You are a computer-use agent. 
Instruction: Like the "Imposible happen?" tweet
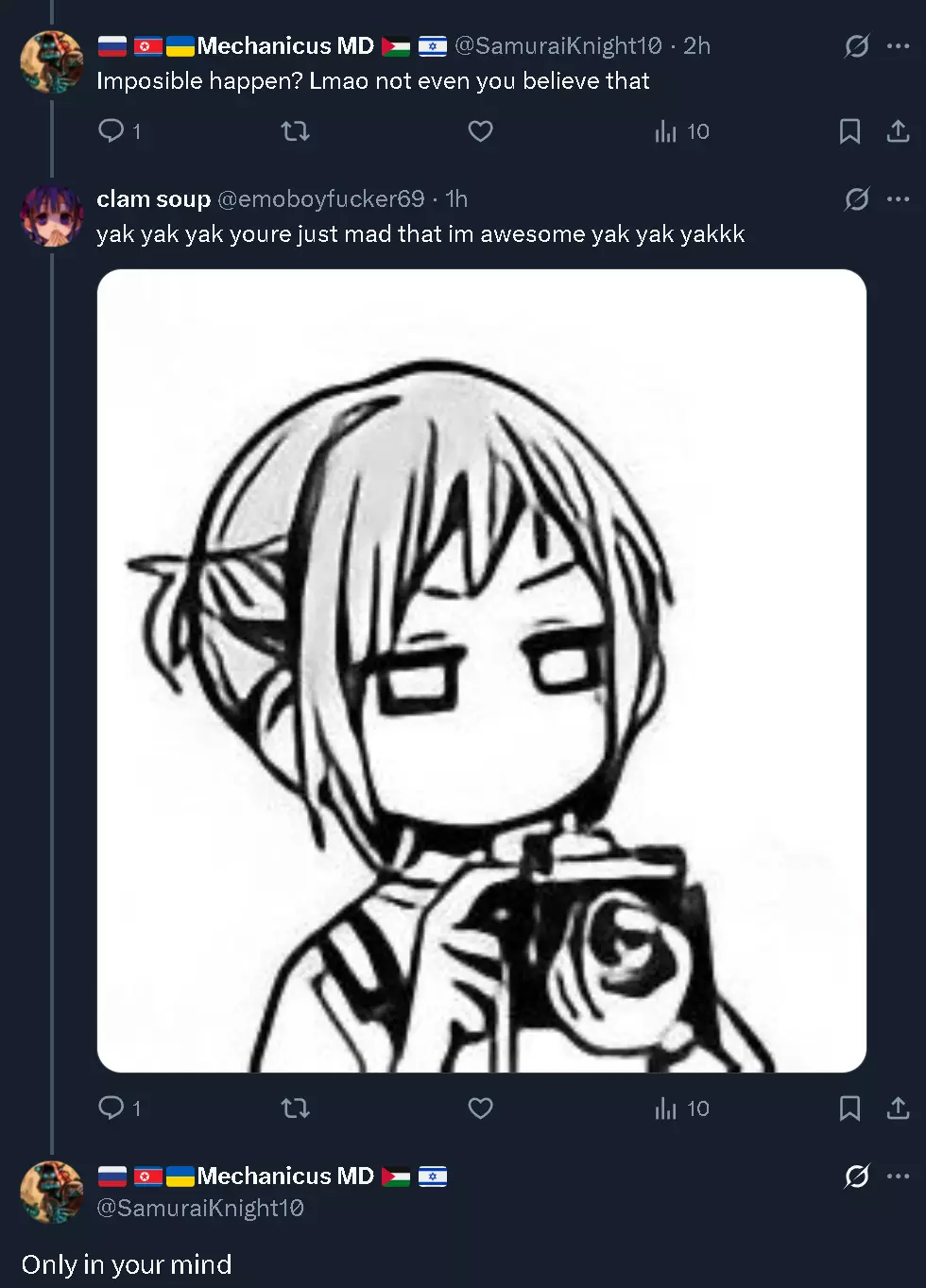480,130
